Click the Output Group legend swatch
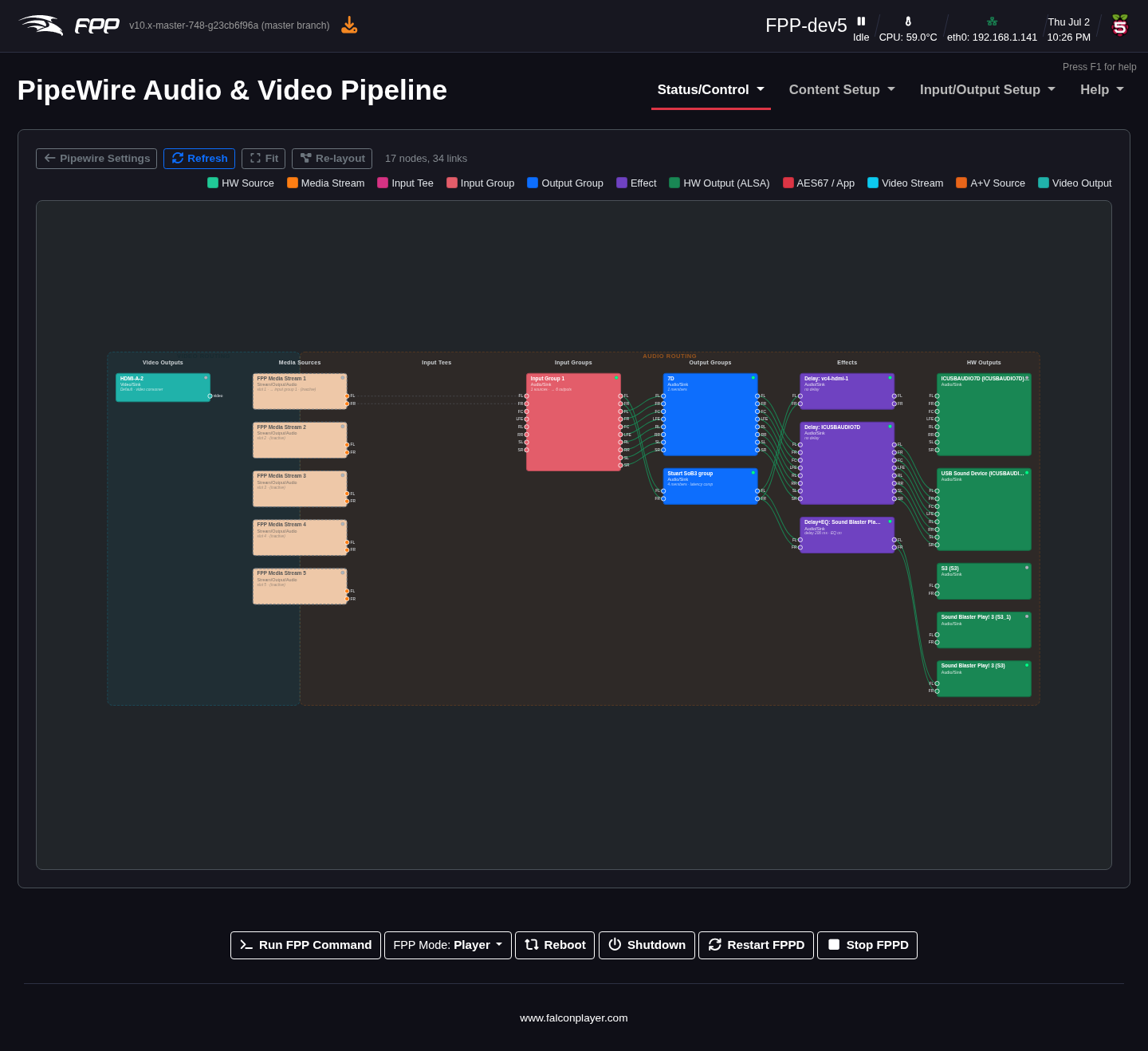The height and width of the screenshot is (1051, 1148). click(x=533, y=183)
